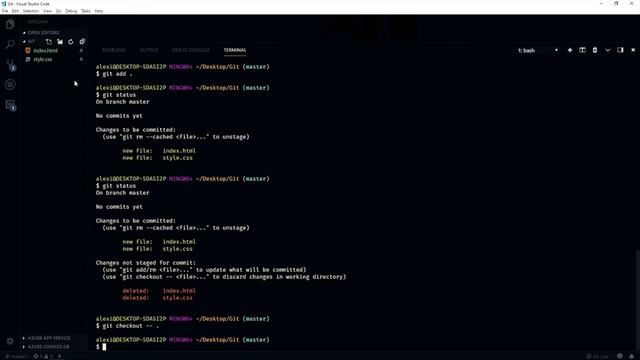Viewport: 640px width, 360px height.
Task: Open the File menu
Action: click(5, 11)
